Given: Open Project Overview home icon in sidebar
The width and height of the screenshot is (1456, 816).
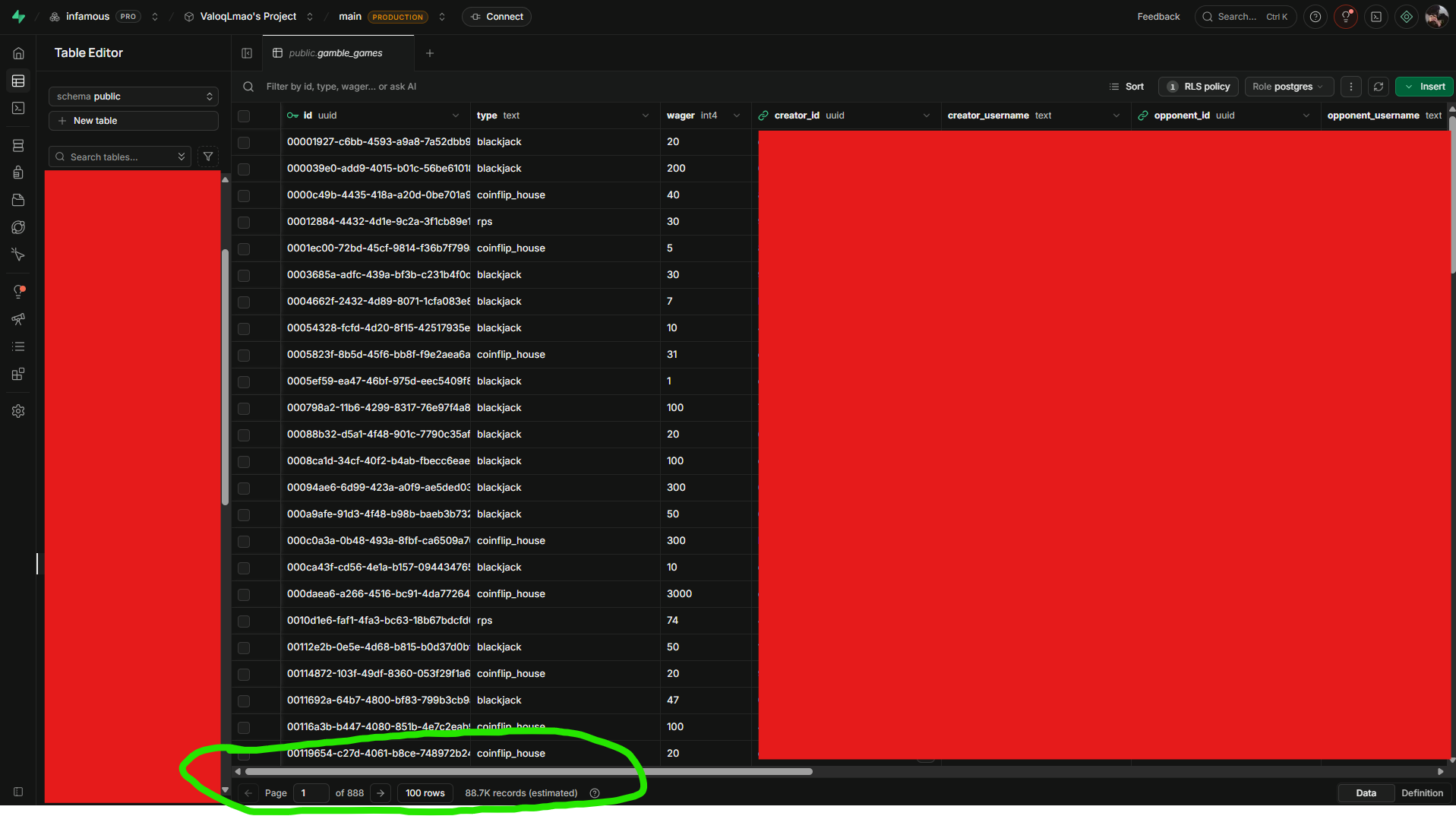Looking at the screenshot, I should pyautogui.click(x=18, y=53).
